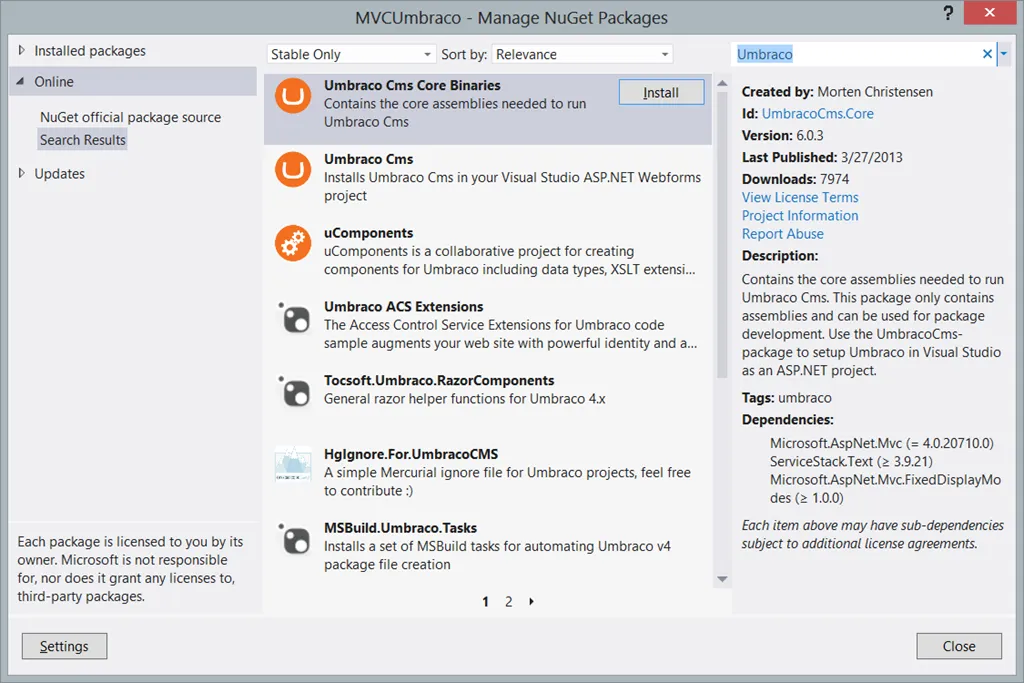Select the Umbraco Cms package icon
The height and width of the screenshot is (683, 1024).
click(293, 170)
